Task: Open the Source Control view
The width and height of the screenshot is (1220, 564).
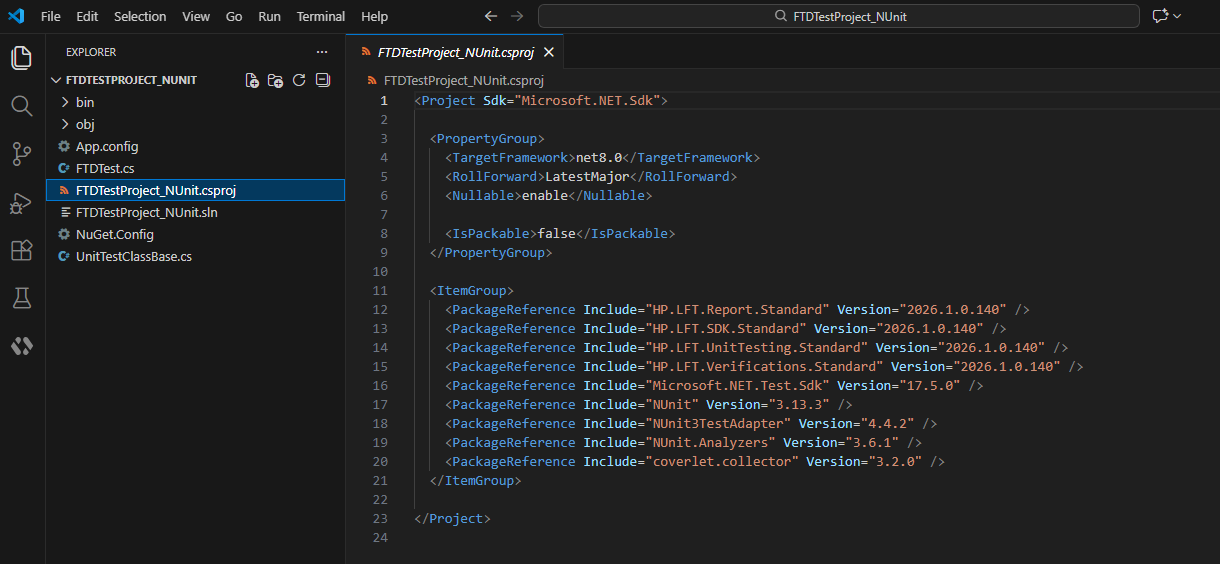Action: pos(21,154)
